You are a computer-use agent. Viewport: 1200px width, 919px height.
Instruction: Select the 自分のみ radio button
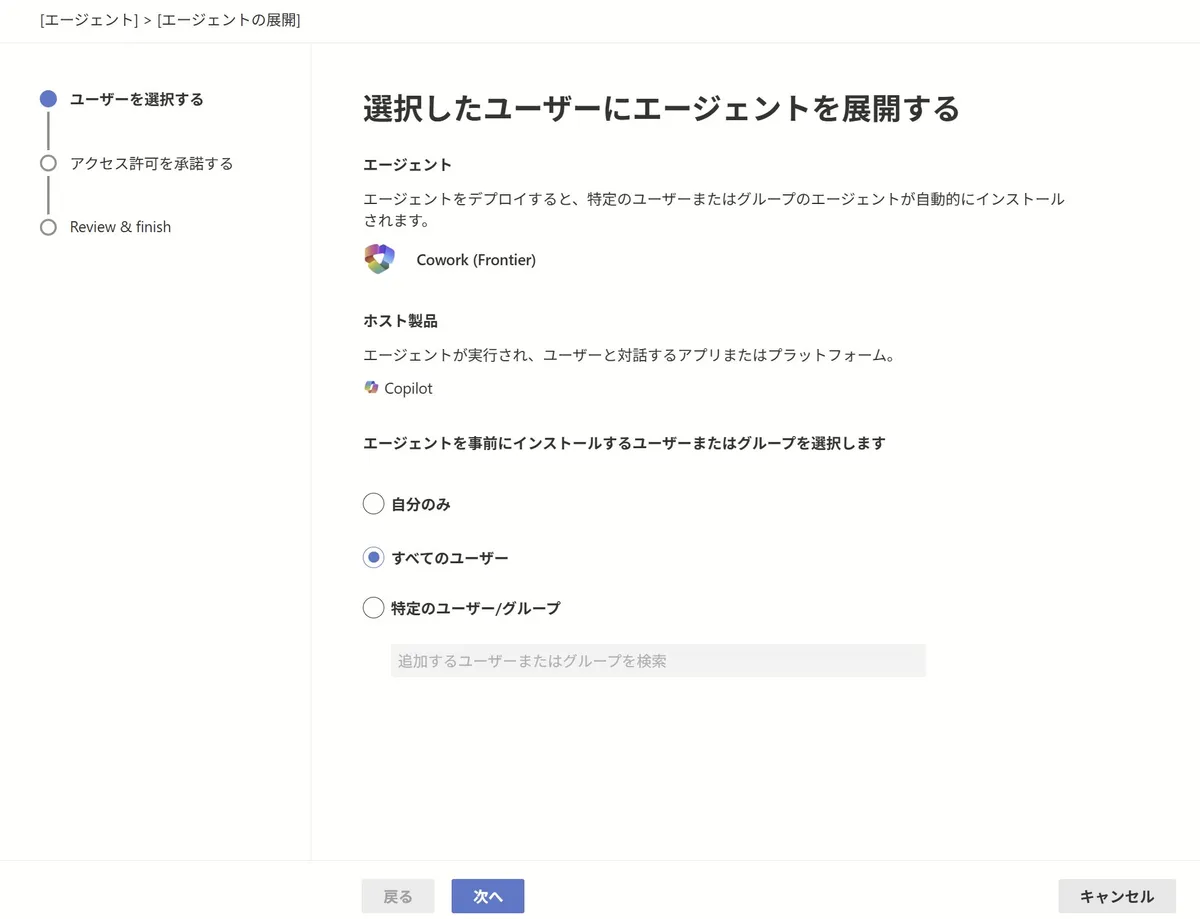click(373, 504)
